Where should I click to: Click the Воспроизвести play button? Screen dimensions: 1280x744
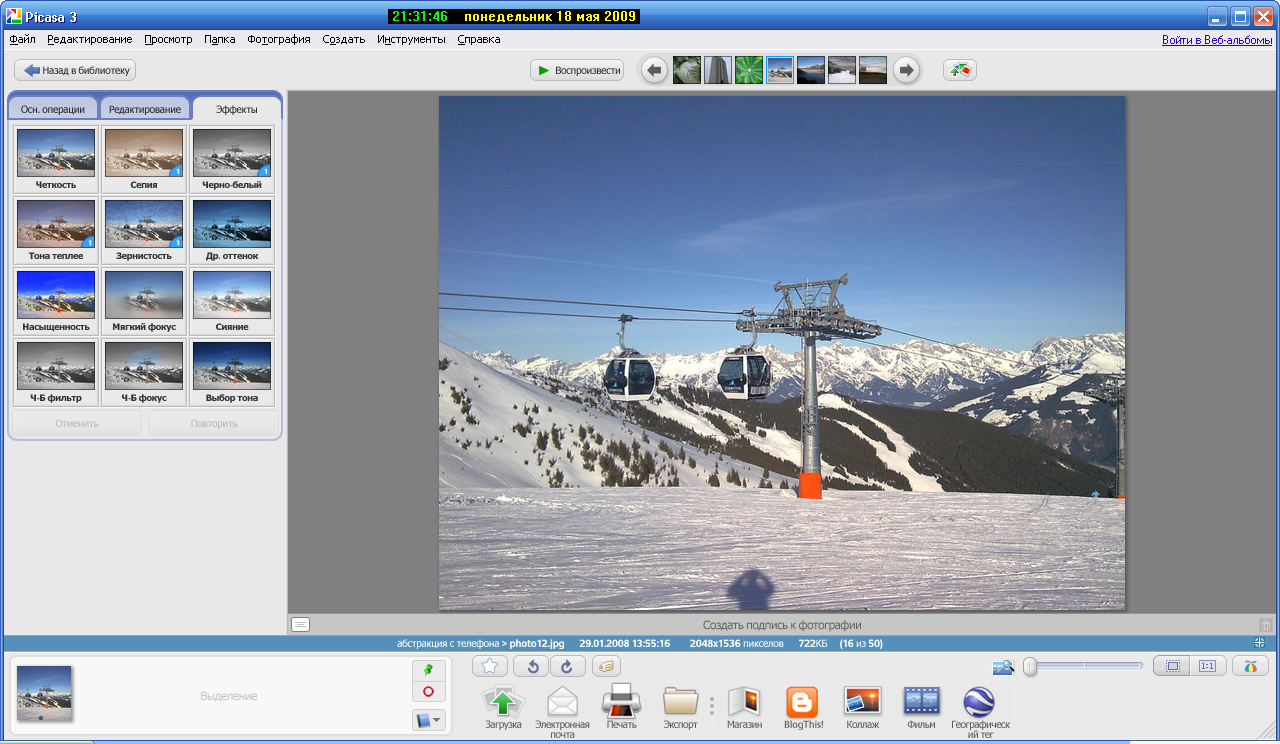coord(577,70)
